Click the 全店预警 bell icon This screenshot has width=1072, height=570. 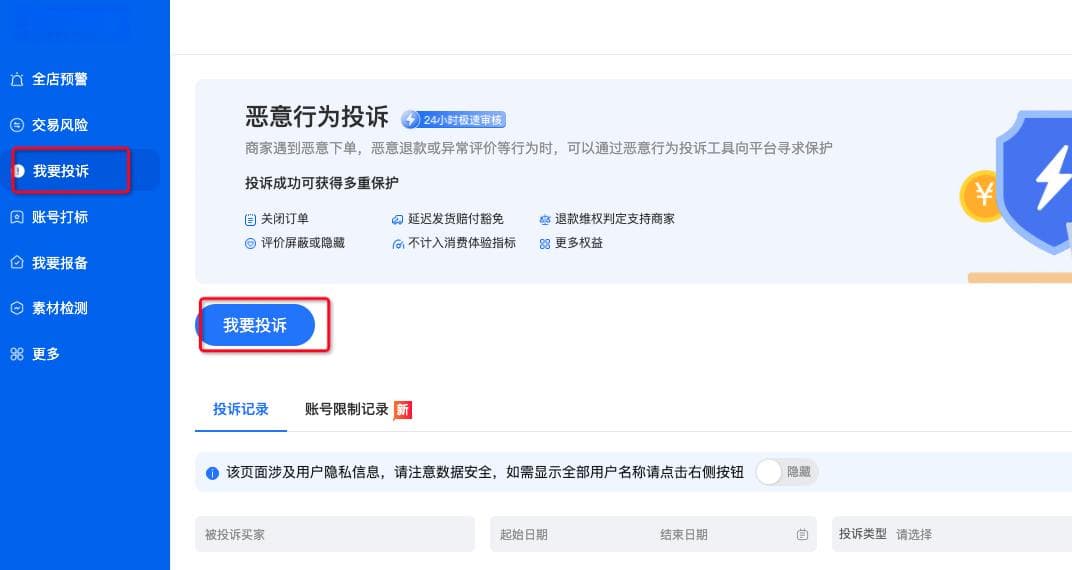pyautogui.click(x=17, y=79)
